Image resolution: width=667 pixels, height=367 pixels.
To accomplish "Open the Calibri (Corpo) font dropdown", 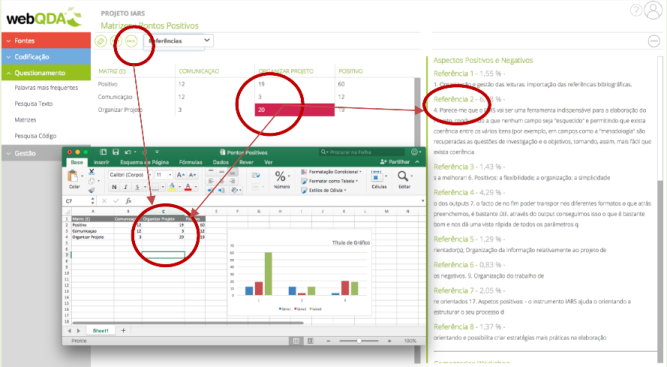I will pos(129,175).
